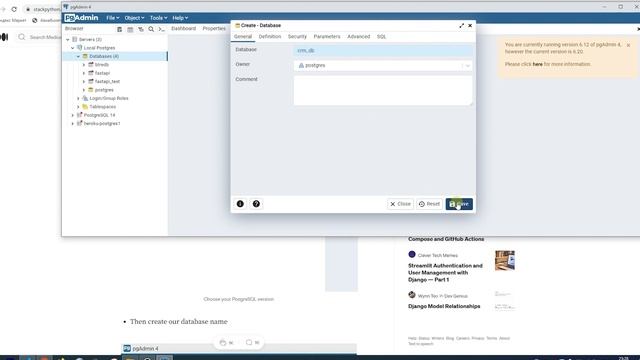
Task: Collapse the Local Postgres server node
Action: click(x=73, y=48)
